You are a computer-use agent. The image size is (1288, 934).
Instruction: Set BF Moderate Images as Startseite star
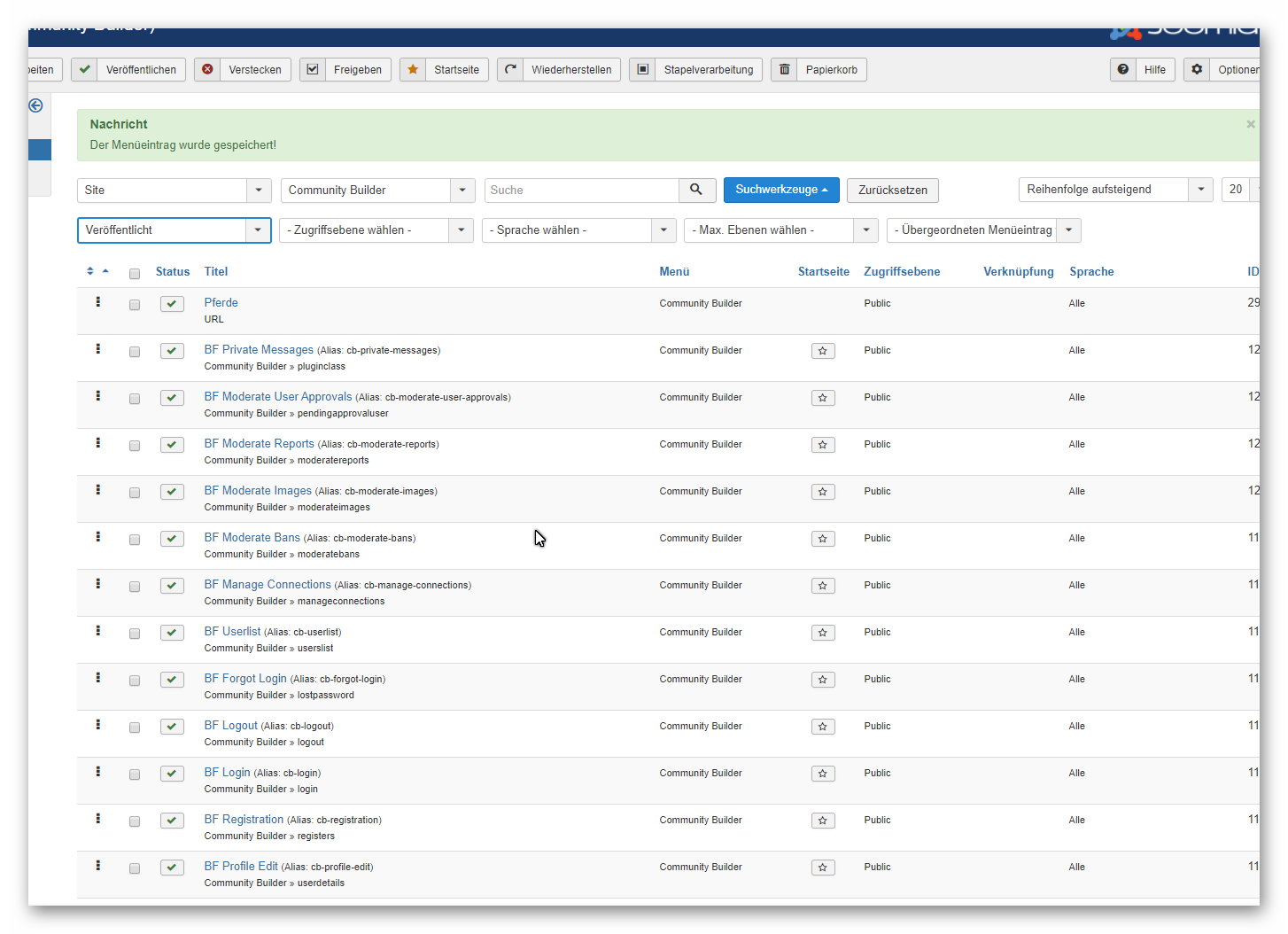823,492
